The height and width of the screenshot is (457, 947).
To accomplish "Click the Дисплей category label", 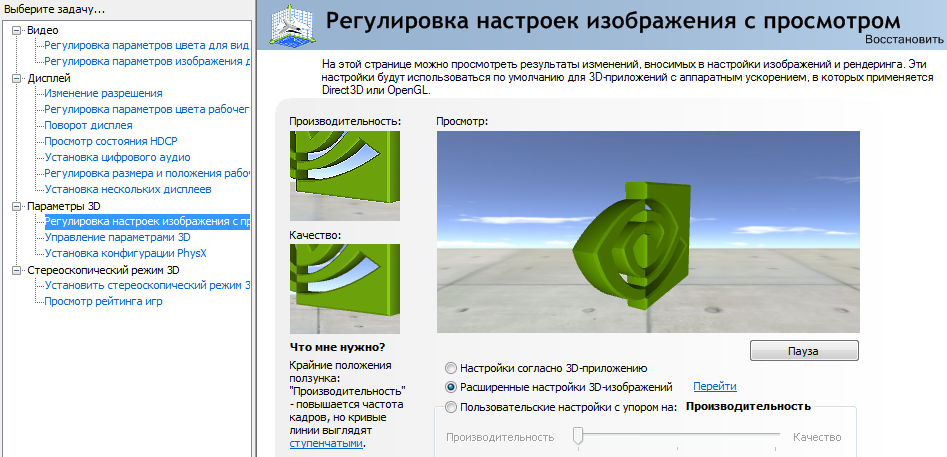I will (x=49, y=78).
